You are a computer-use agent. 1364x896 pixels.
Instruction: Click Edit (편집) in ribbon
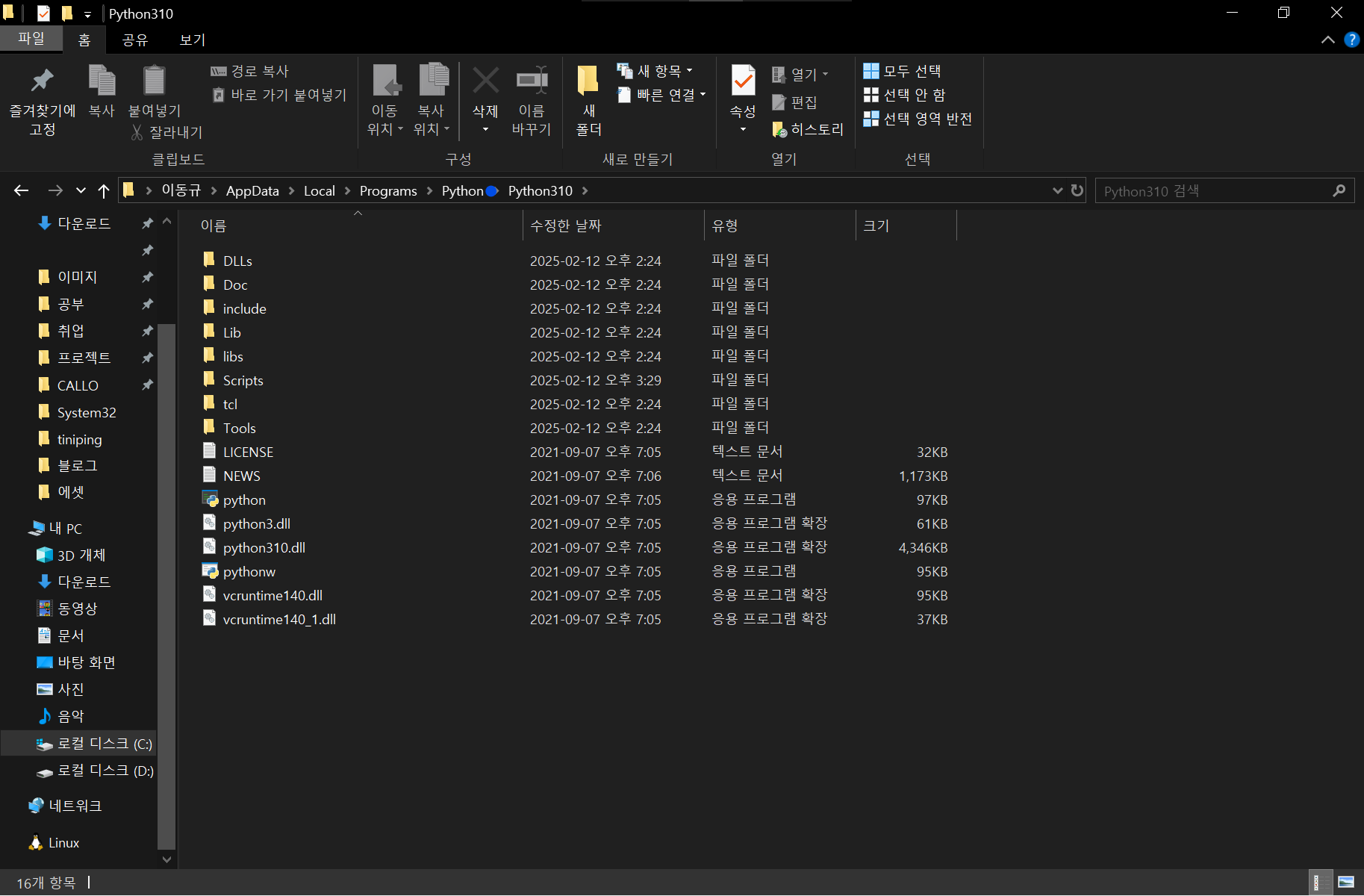coord(794,102)
